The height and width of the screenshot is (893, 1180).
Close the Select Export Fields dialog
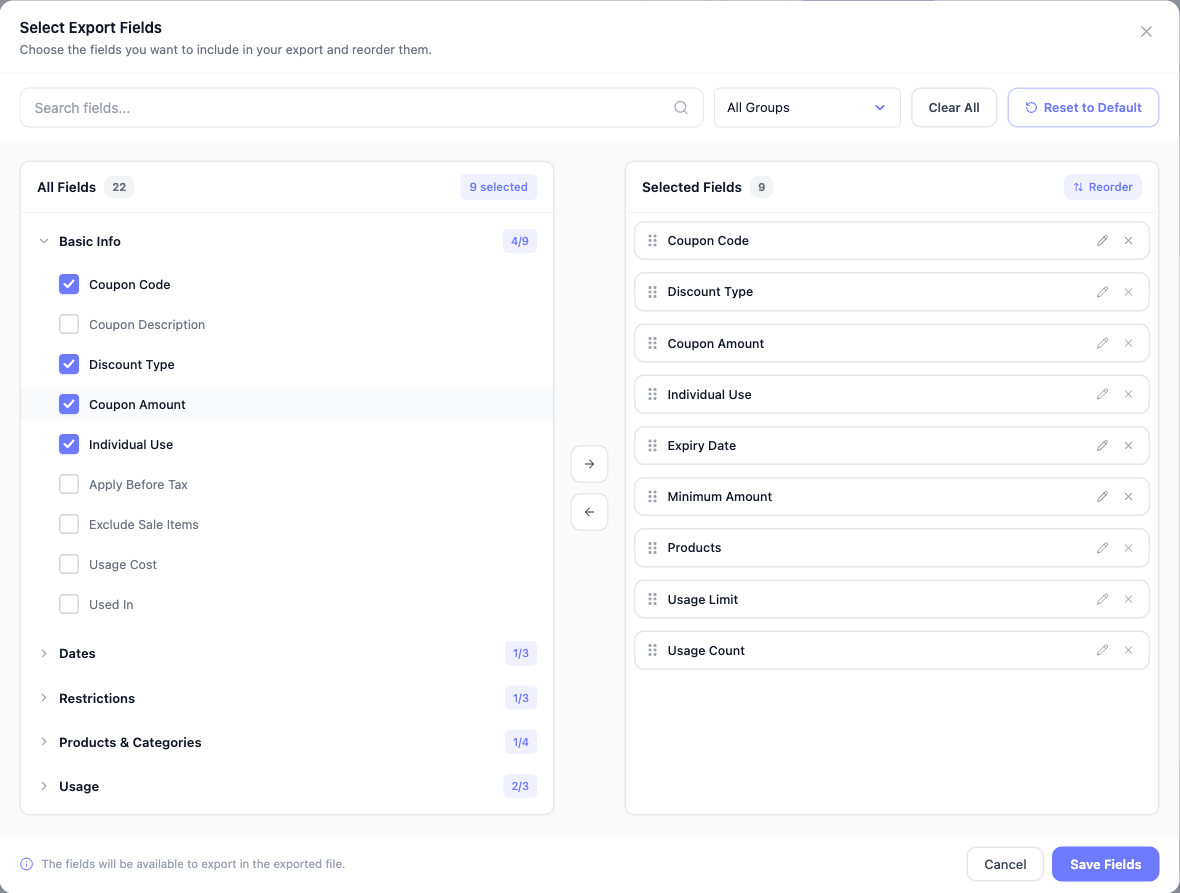[x=1146, y=32]
